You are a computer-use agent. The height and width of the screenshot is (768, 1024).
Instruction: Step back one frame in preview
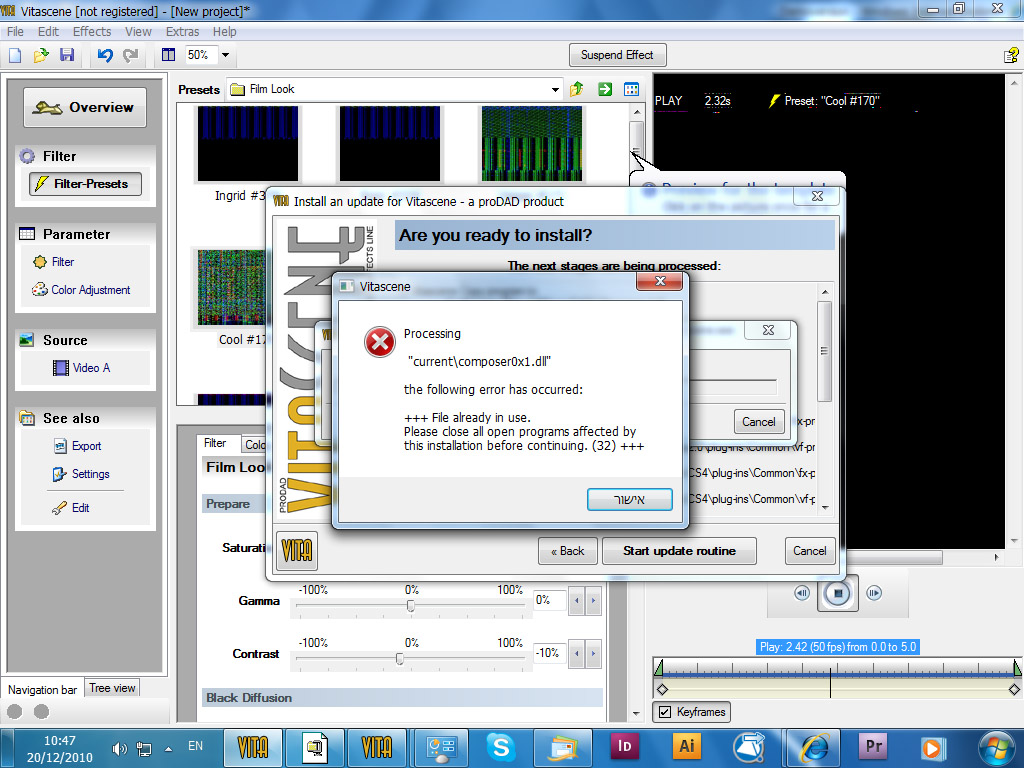point(802,593)
